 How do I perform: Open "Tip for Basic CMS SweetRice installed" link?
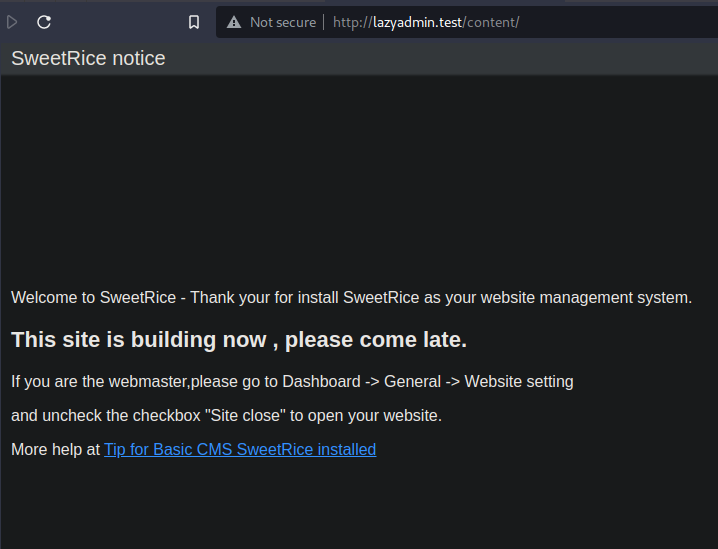click(x=240, y=449)
